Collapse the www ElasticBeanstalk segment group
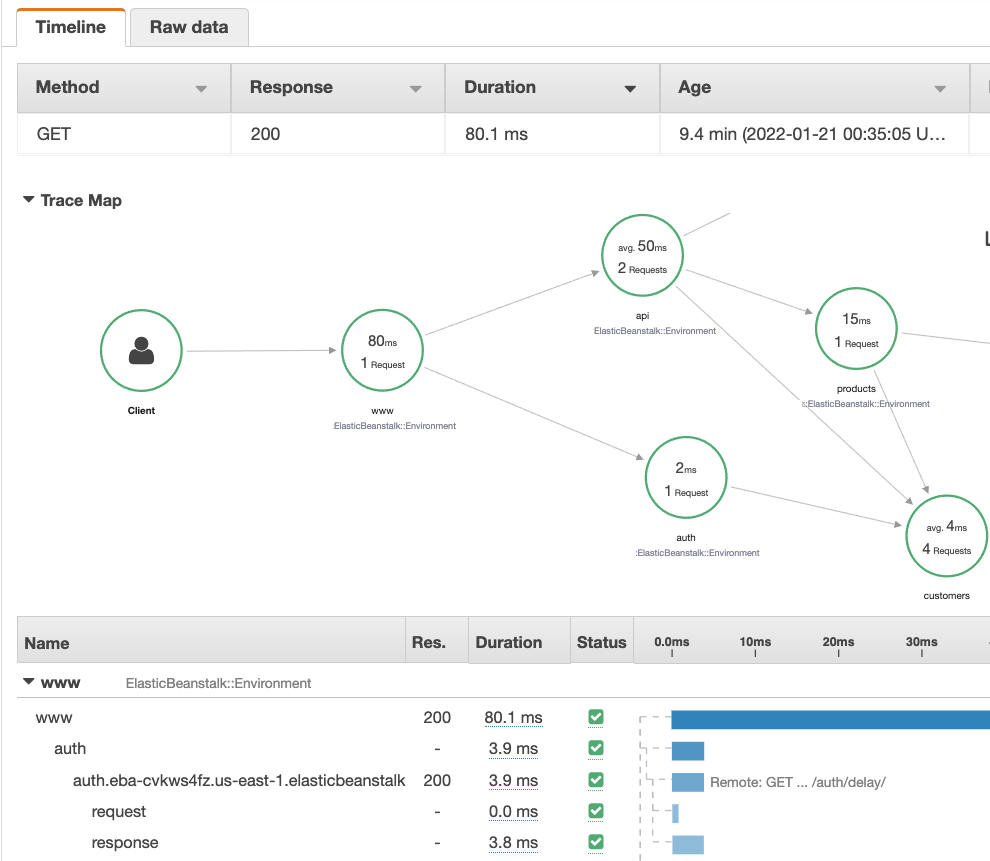Viewport: 990px width, 861px height. pyautogui.click(x=28, y=683)
